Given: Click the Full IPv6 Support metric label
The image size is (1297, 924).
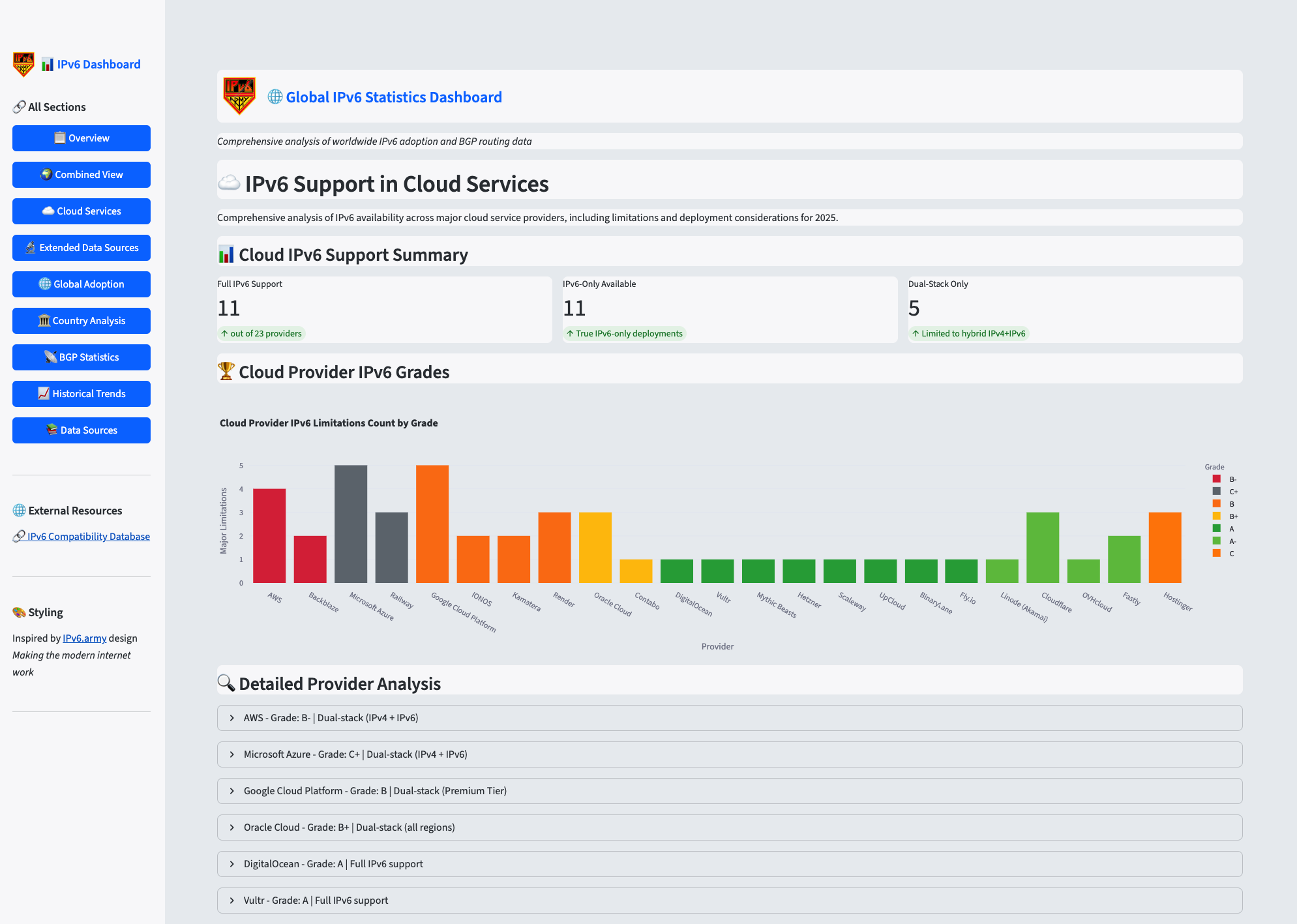Looking at the screenshot, I should point(250,284).
